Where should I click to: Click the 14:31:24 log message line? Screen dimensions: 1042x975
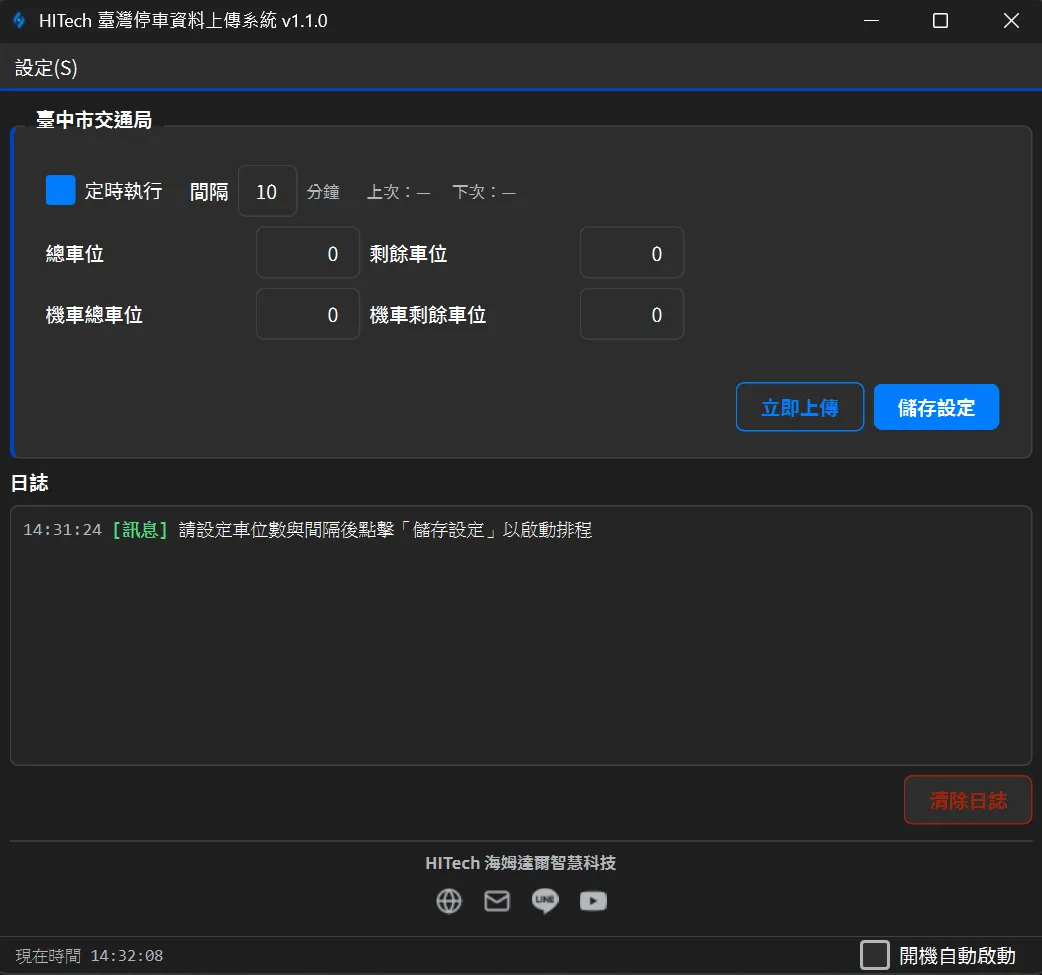tap(308, 530)
